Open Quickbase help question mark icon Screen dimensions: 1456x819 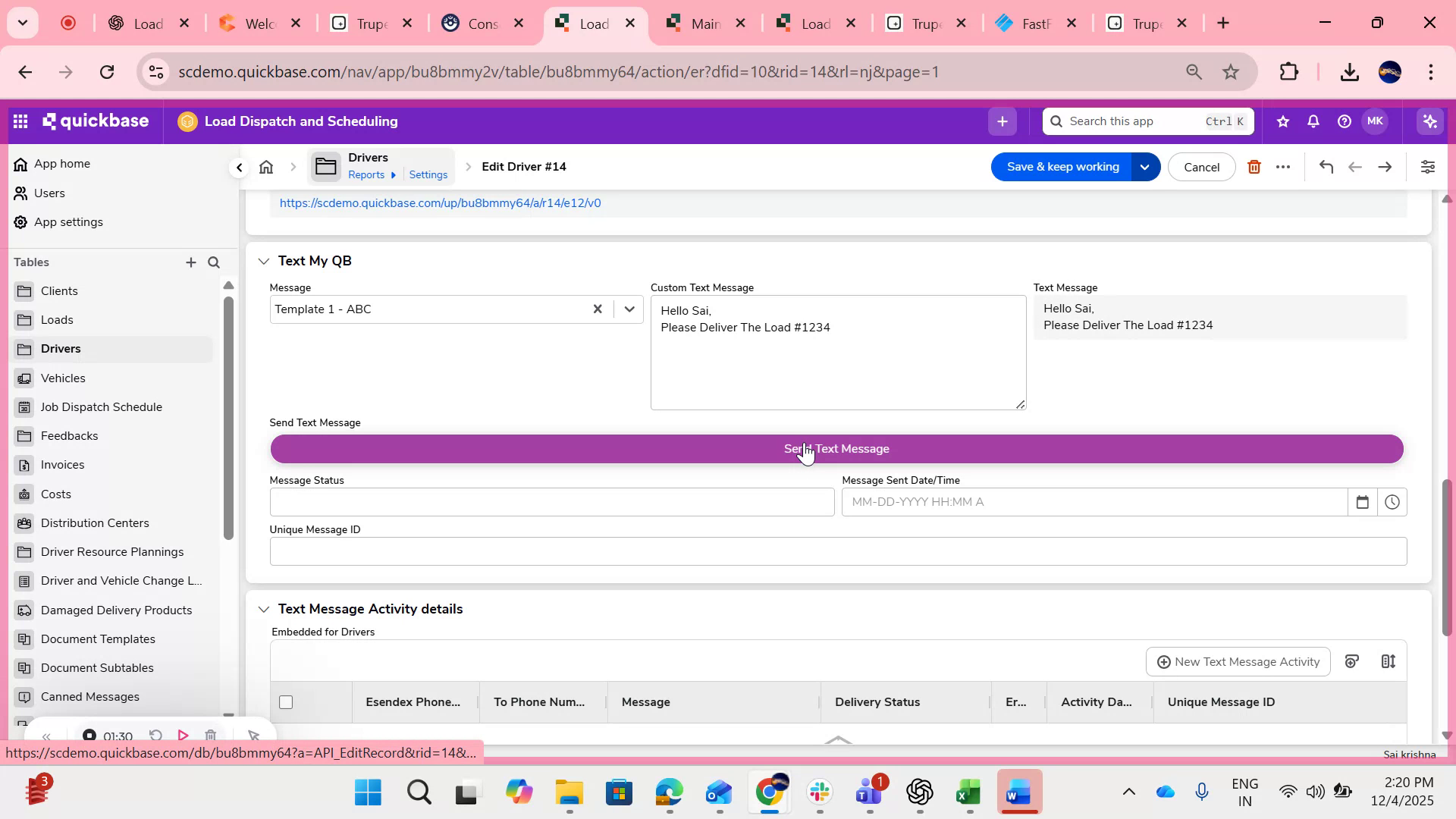click(x=1344, y=121)
